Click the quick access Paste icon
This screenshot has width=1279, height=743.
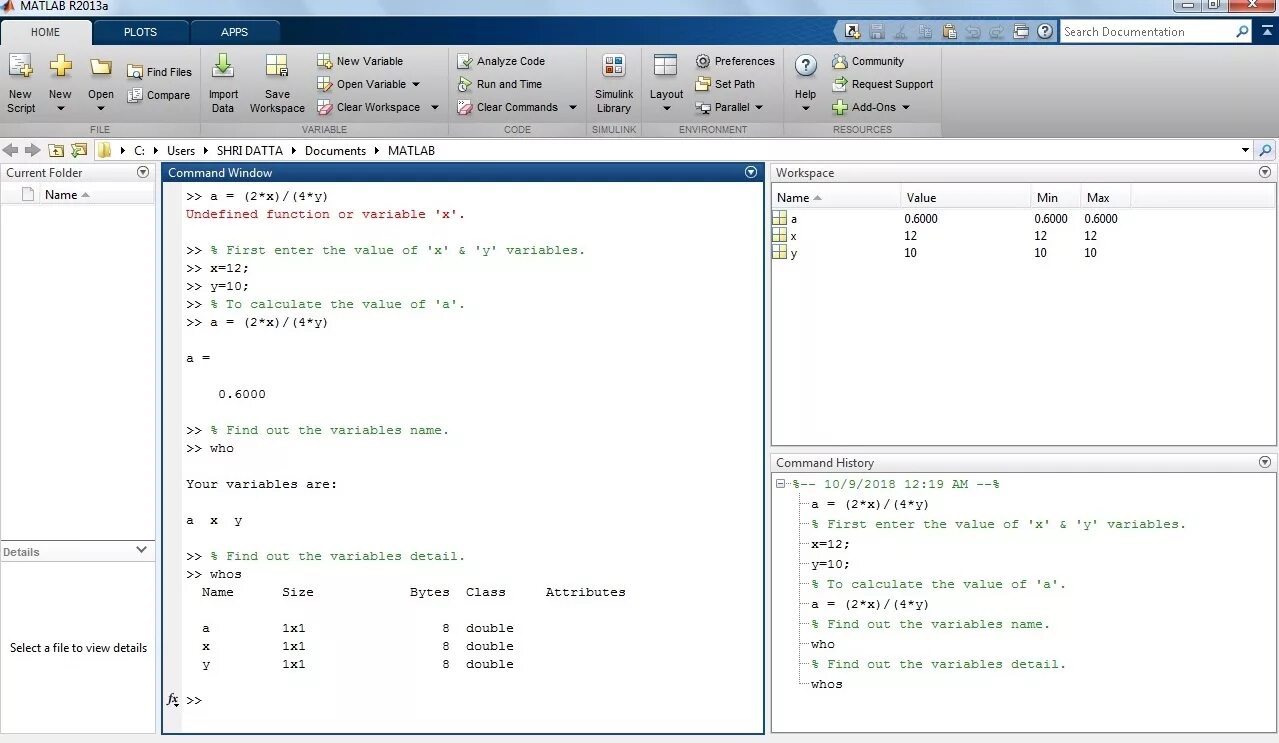tap(949, 31)
